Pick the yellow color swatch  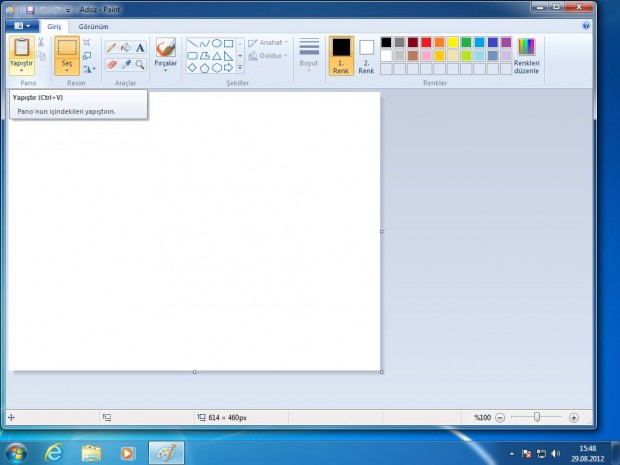click(x=453, y=42)
